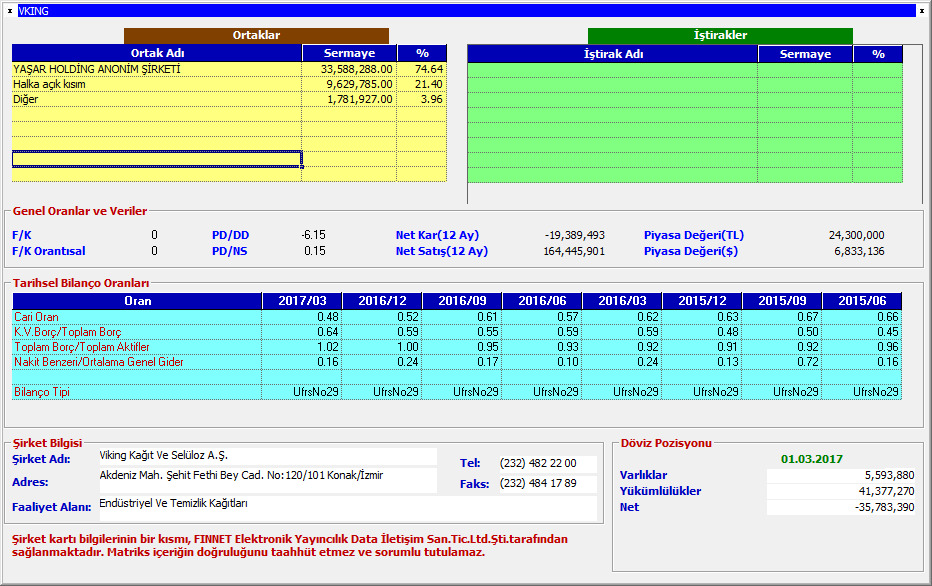Viewport: 932px width, 586px height.
Task: Click the 2016/12 period column header
Action: coord(382,301)
